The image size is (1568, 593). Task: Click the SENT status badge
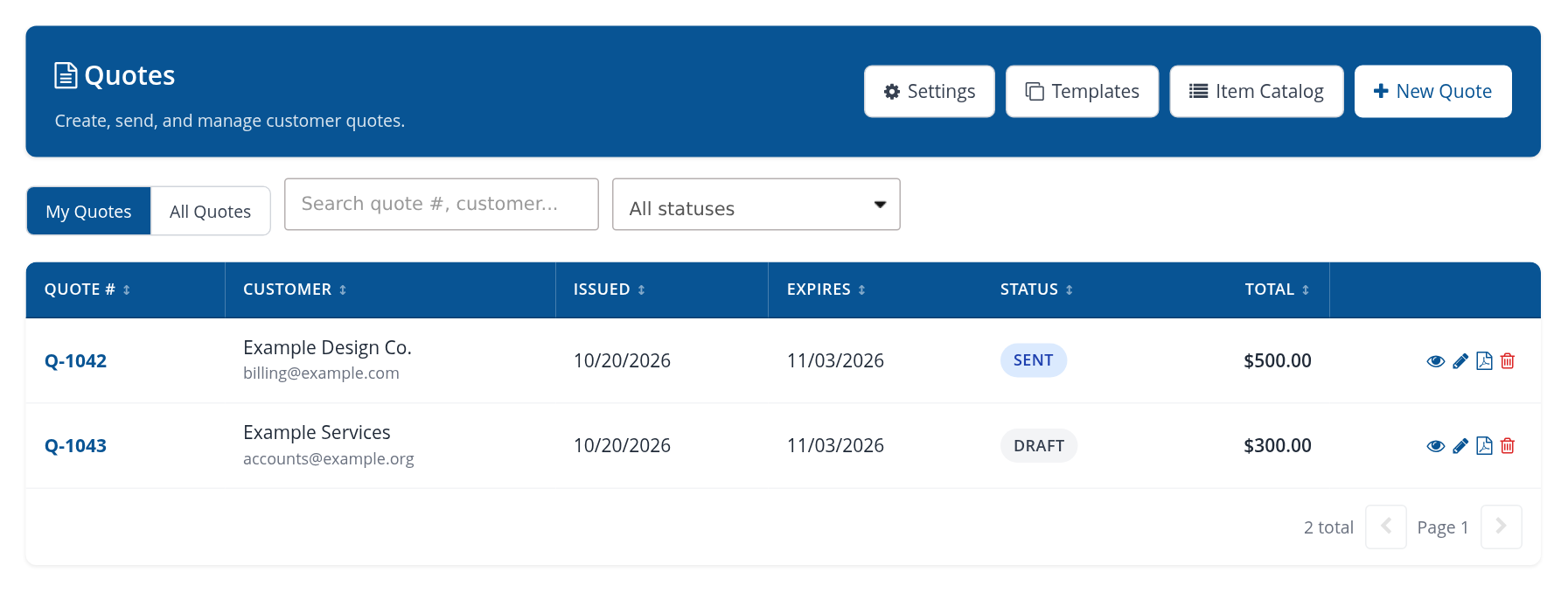click(1034, 360)
